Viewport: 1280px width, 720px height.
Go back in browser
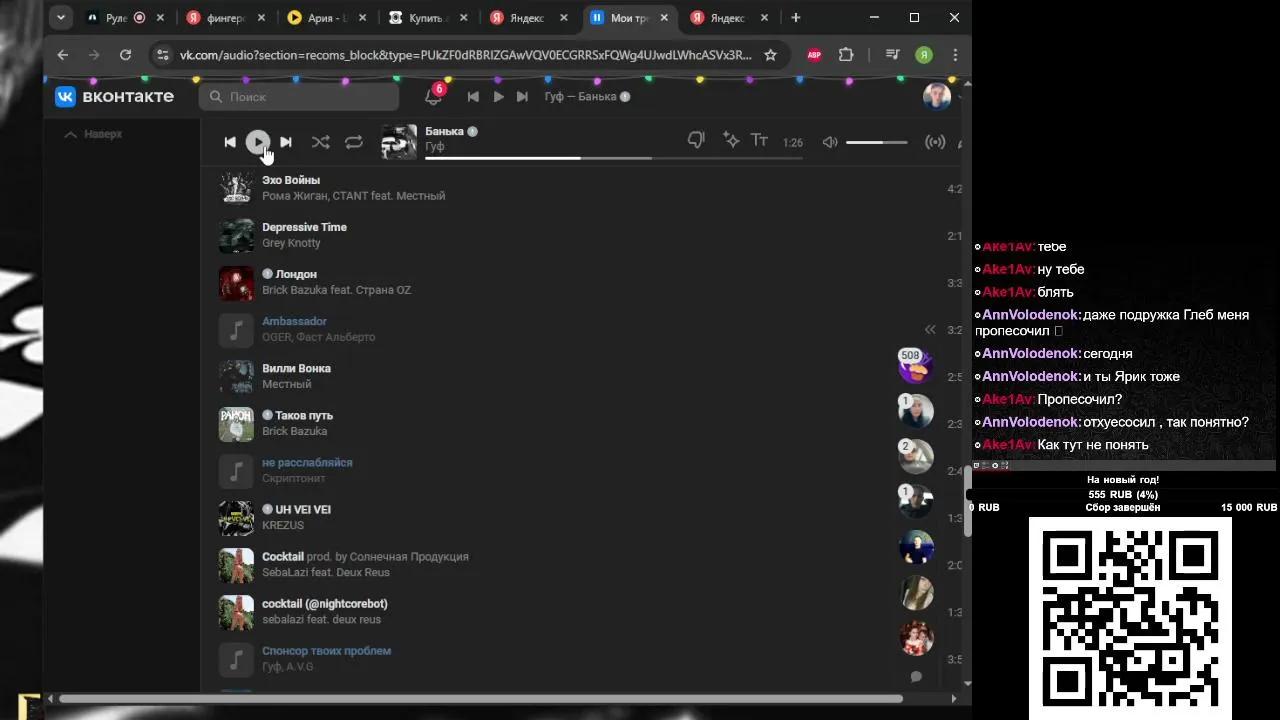click(63, 55)
